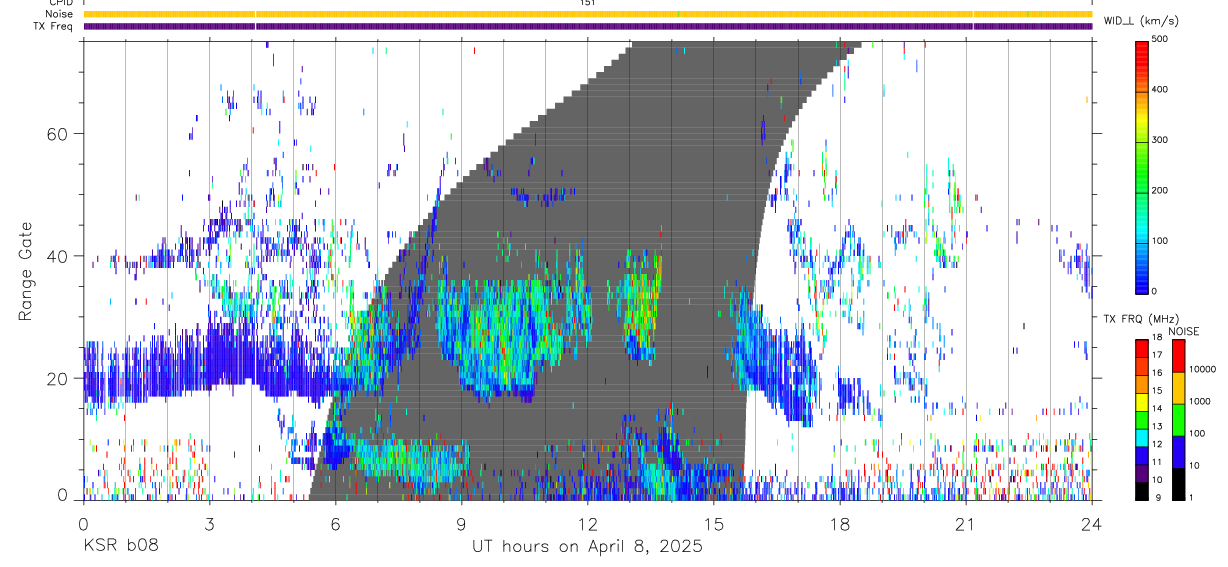
Task: Click the 17 label in the TX FRQ legend
Action: click(x=1157, y=355)
